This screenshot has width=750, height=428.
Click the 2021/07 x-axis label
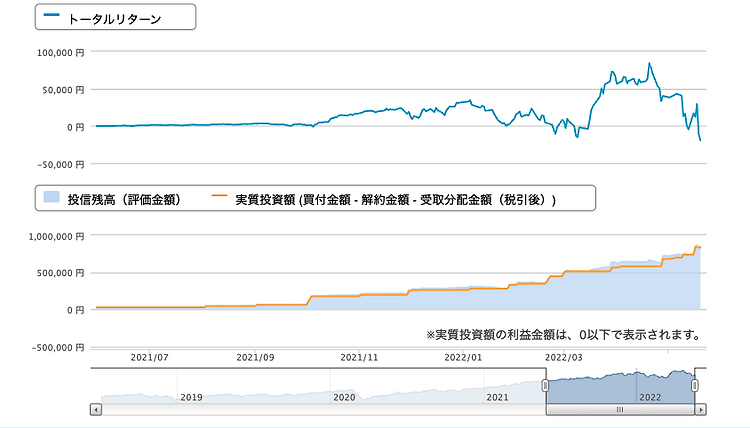(x=150, y=357)
